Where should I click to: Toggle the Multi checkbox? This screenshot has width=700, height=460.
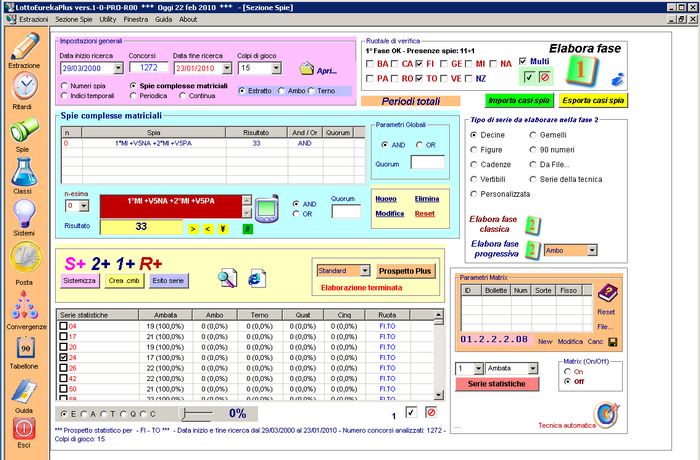point(523,61)
